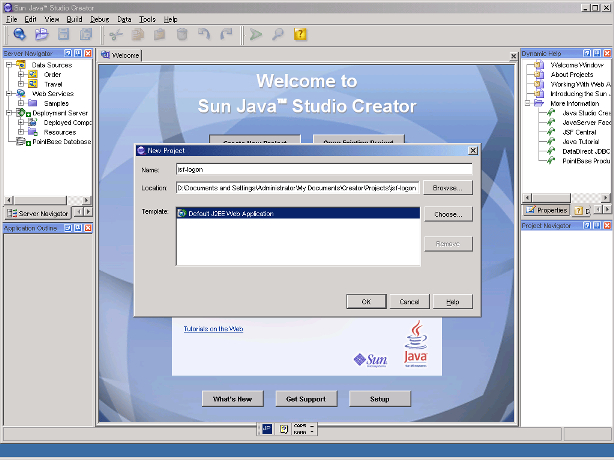
Task: Click the Get Support button
Action: (306, 399)
